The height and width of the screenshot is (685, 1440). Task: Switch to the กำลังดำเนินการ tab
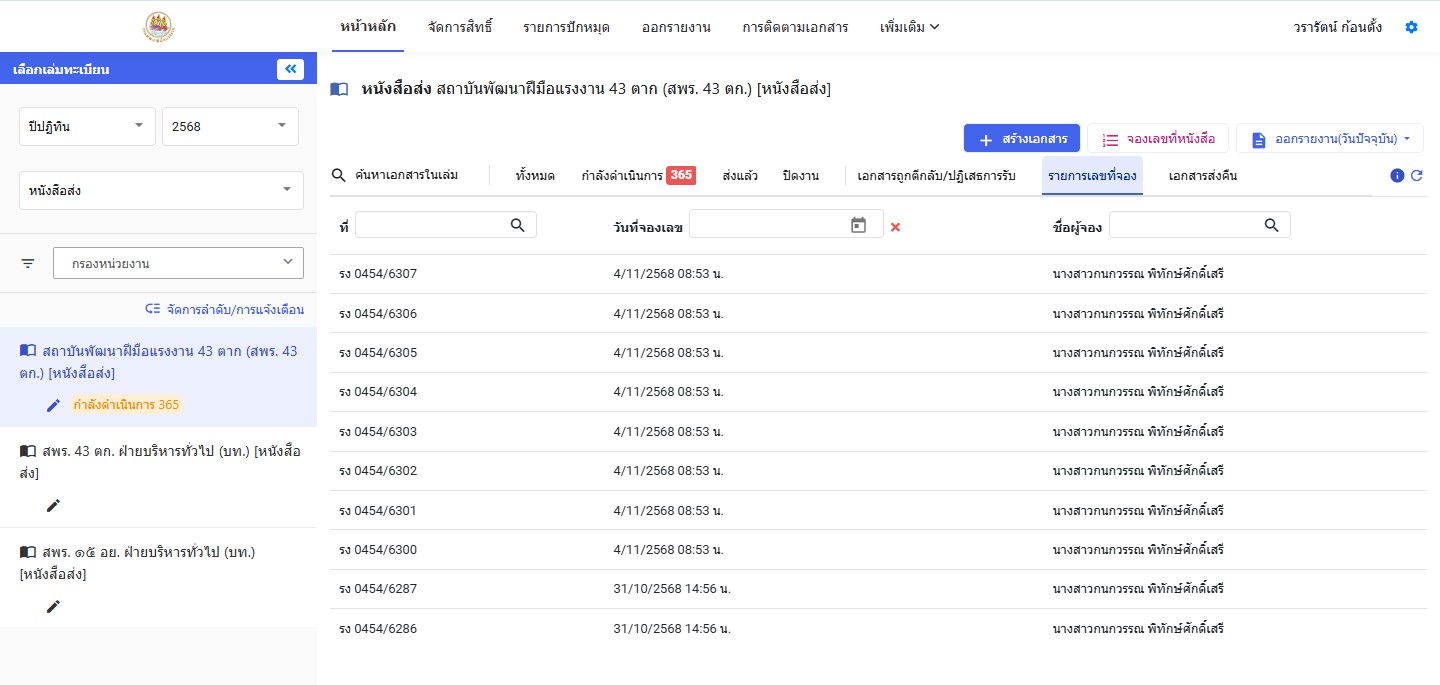pos(637,176)
